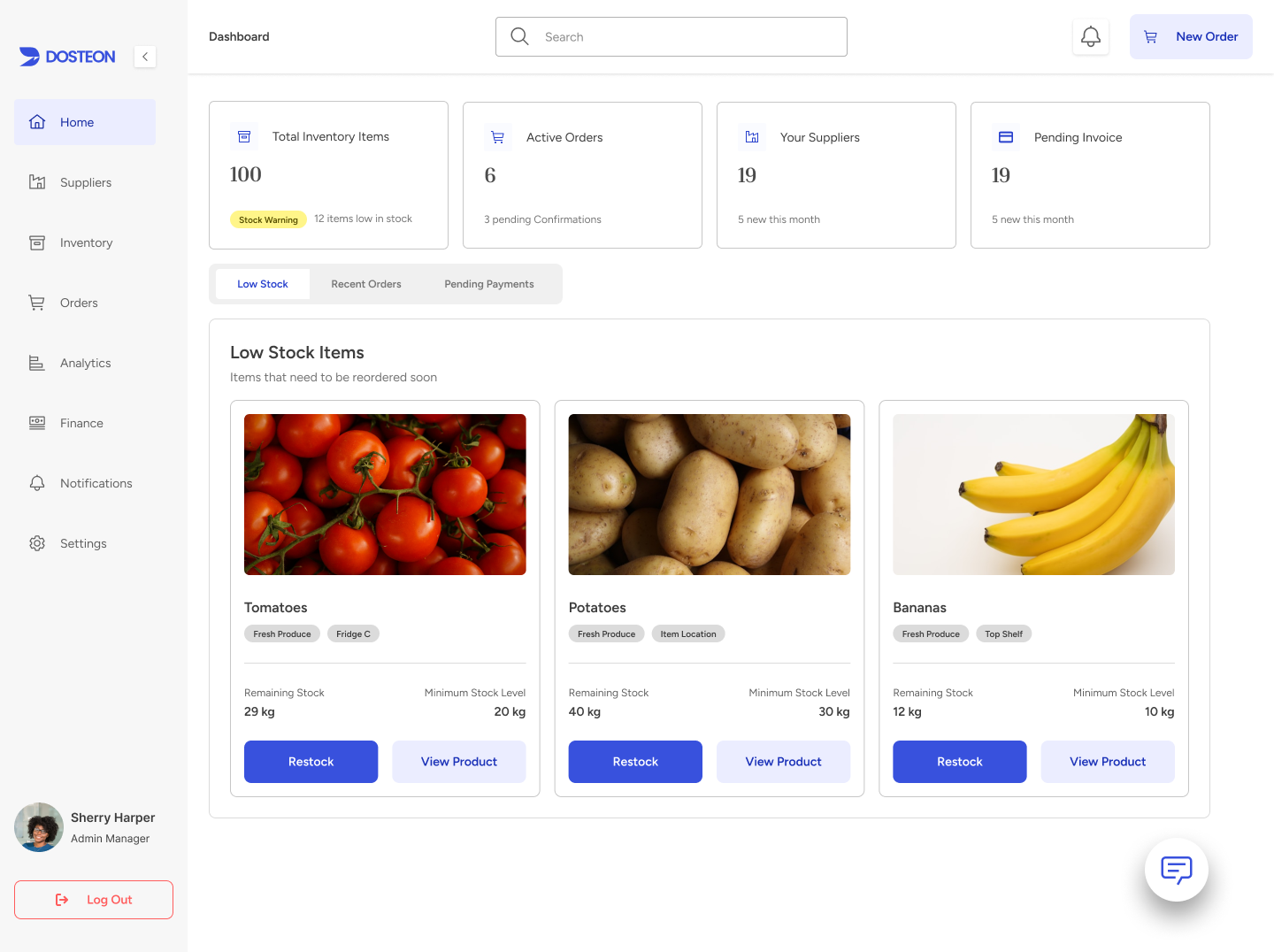Start a New Order
This screenshot has width=1274, height=952.
pos(1191,36)
